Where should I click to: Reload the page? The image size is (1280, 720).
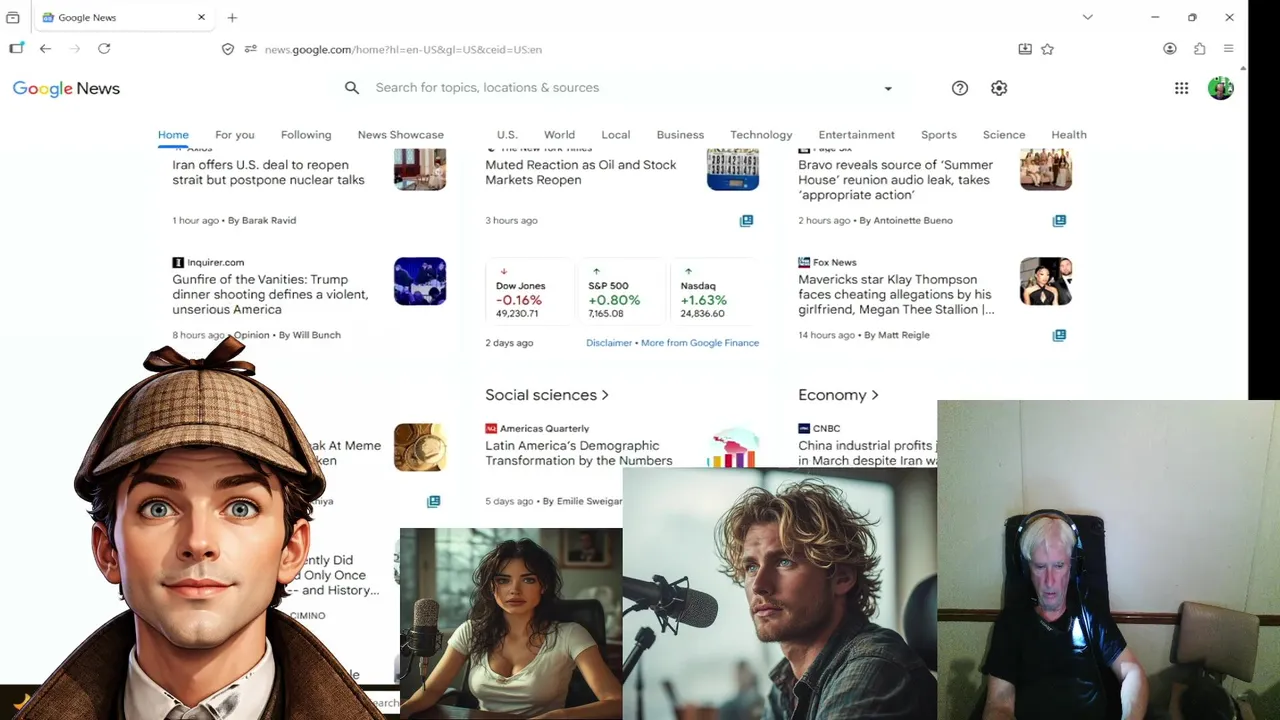[x=104, y=48]
